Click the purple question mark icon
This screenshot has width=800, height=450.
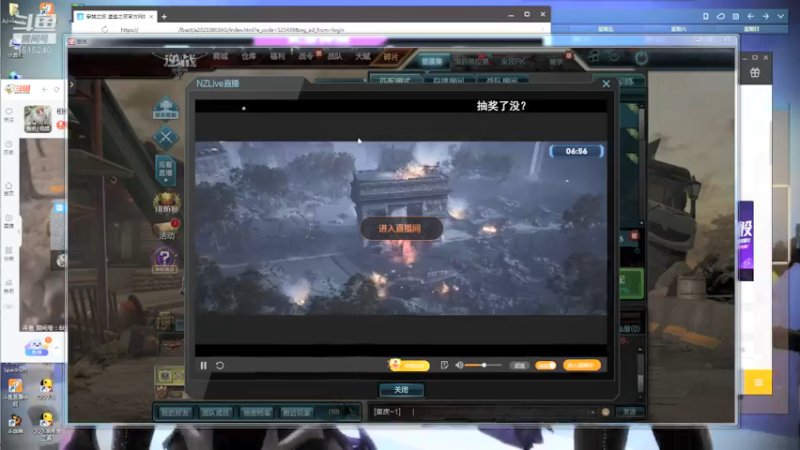click(x=165, y=259)
